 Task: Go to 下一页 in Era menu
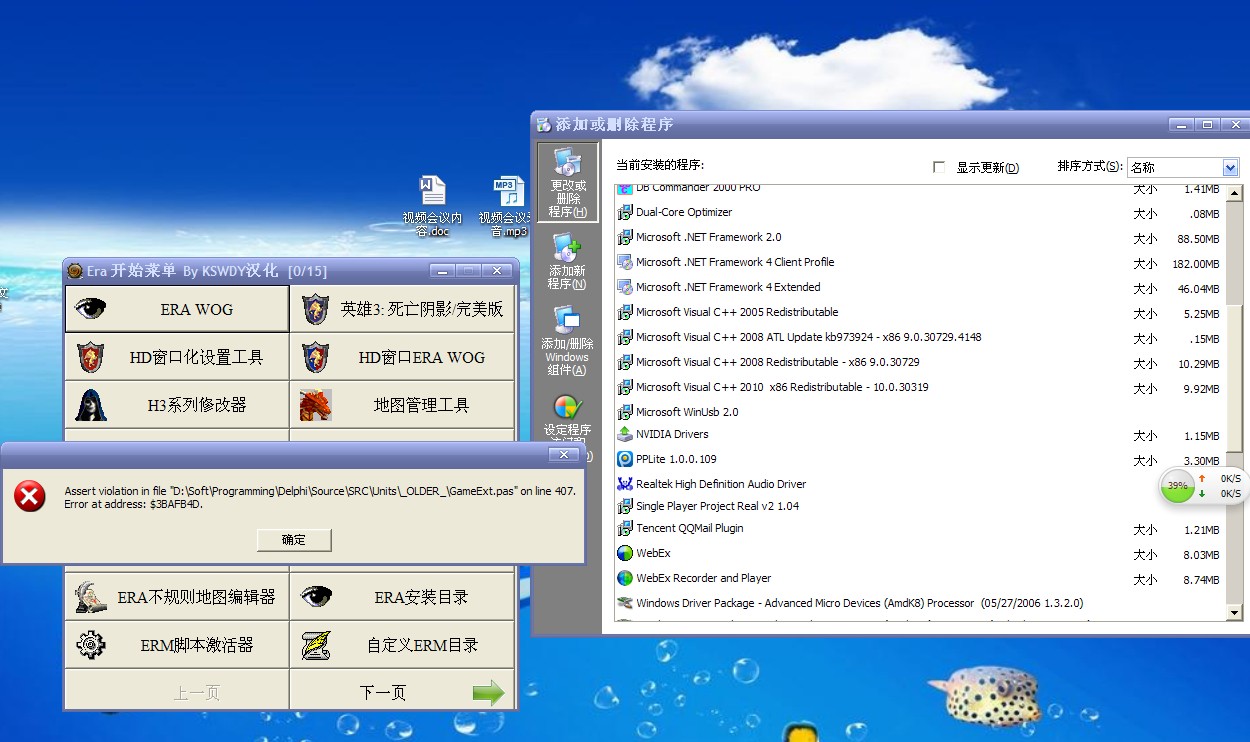click(x=402, y=693)
